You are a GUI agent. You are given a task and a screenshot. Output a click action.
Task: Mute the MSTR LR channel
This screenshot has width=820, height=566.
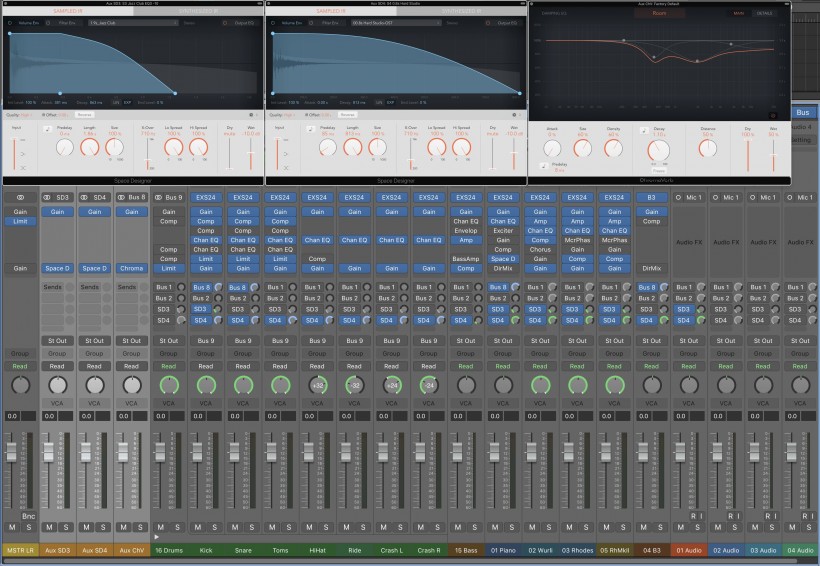coord(12,527)
